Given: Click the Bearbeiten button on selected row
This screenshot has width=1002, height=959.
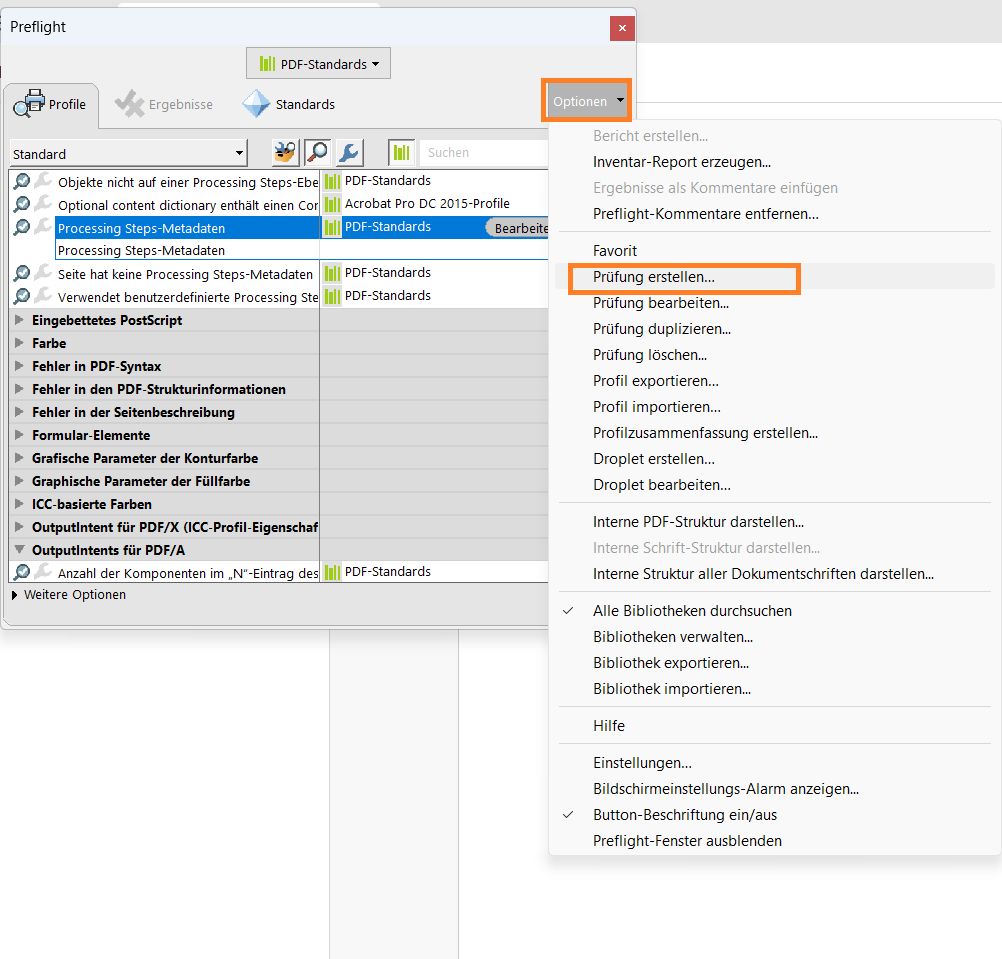Looking at the screenshot, I should [518, 228].
